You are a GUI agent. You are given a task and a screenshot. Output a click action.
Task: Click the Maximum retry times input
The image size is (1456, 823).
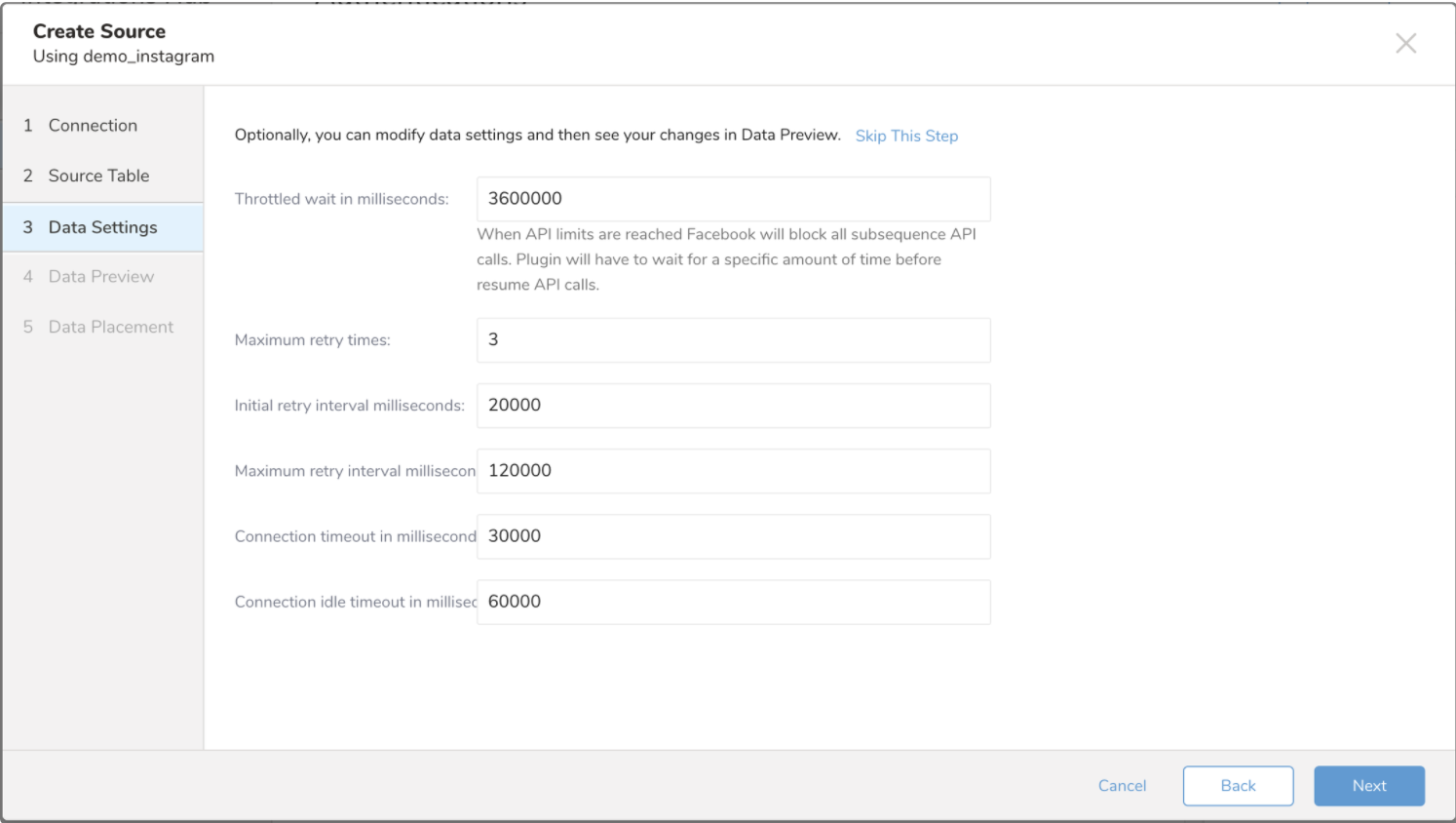point(733,340)
